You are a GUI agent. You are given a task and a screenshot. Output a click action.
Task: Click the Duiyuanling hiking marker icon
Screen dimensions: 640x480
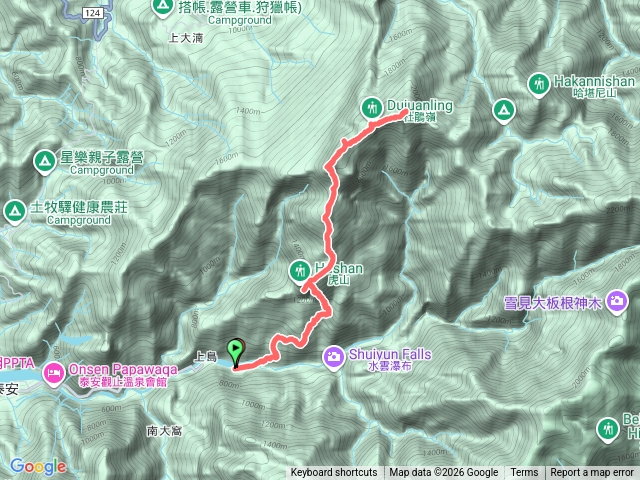(371, 109)
